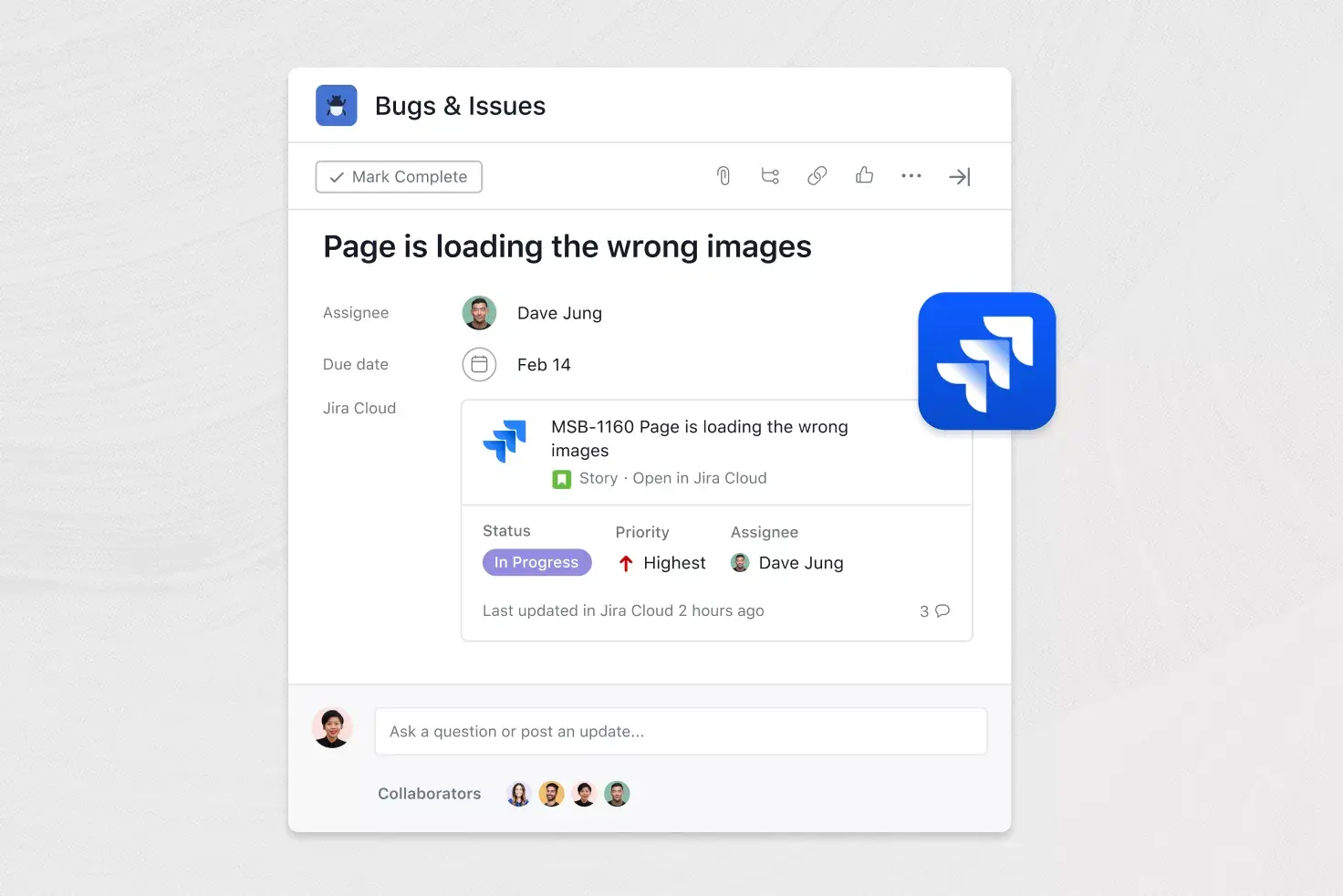Open the more options ellipsis menu

pos(911,175)
